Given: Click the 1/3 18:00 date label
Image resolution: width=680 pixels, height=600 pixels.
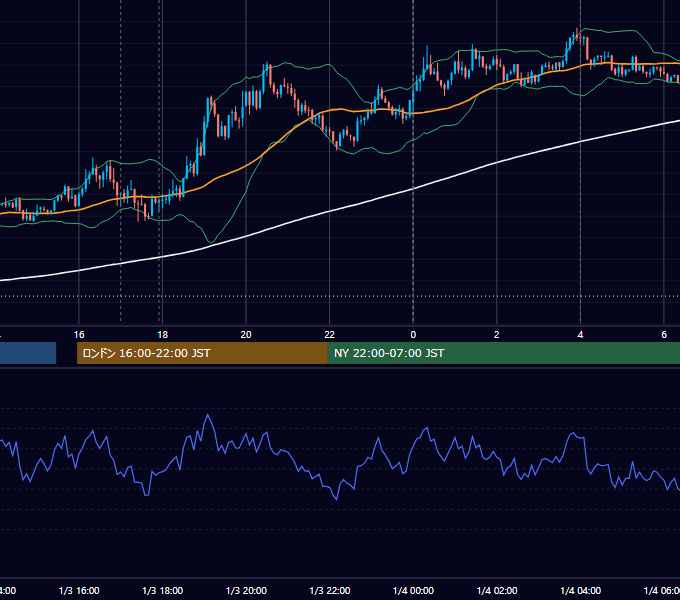Looking at the screenshot, I should (x=163, y=591).
